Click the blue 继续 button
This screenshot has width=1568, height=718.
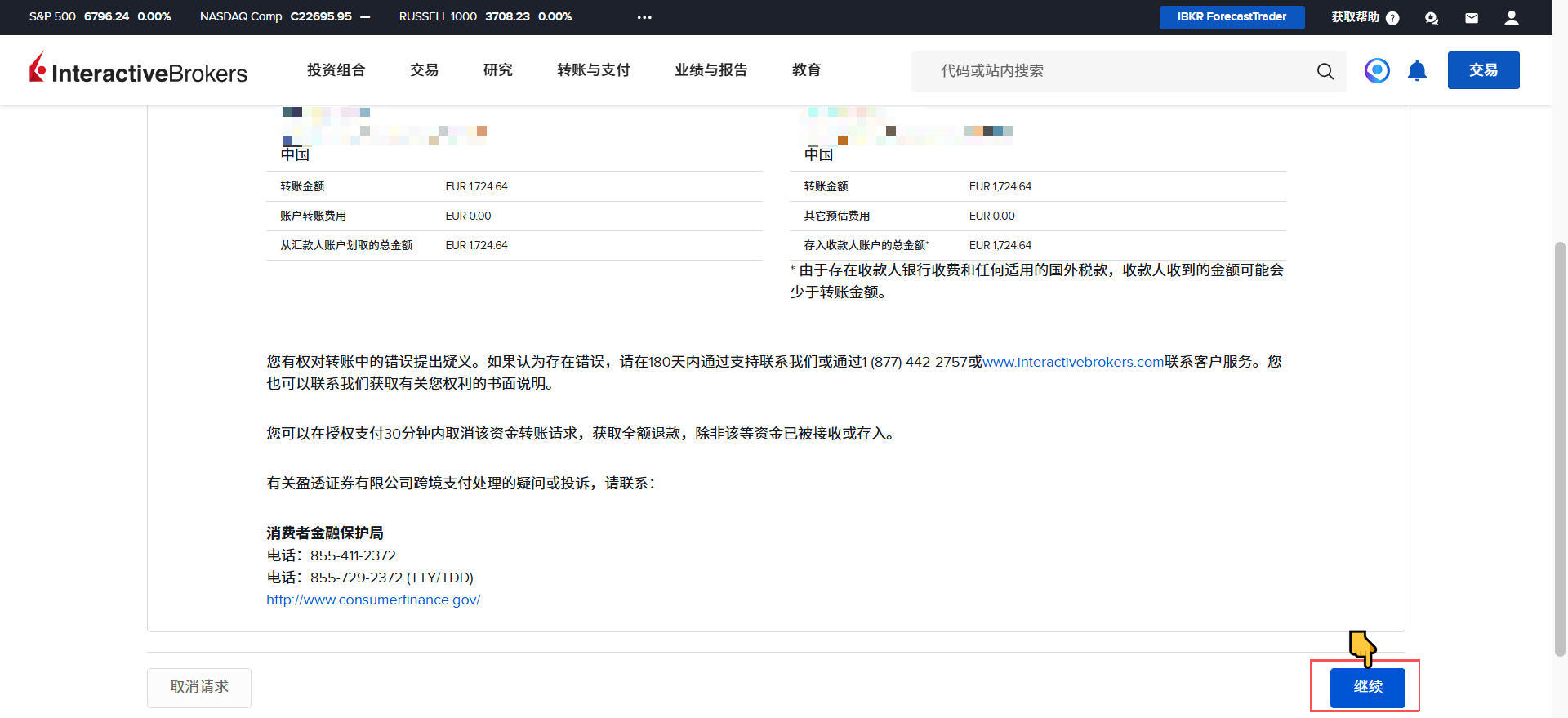[1367, 687]
